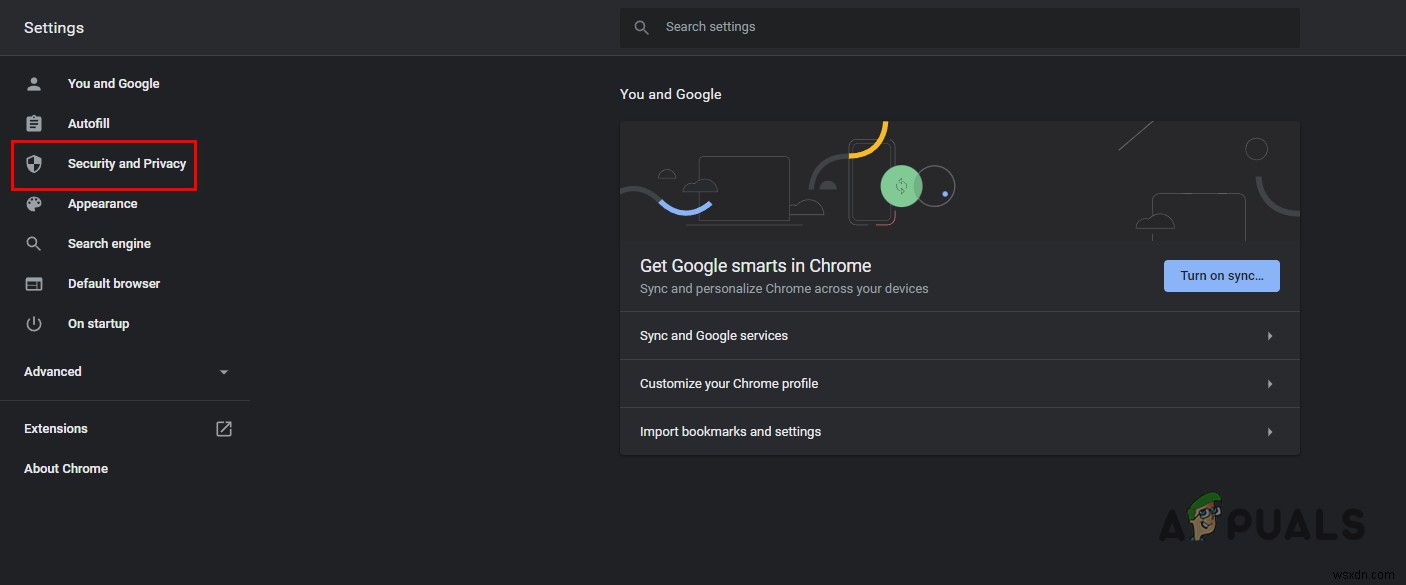Open Extensions via the external link icon
1406x585 pixels.
pyautogui.click(x=224, y=428)
